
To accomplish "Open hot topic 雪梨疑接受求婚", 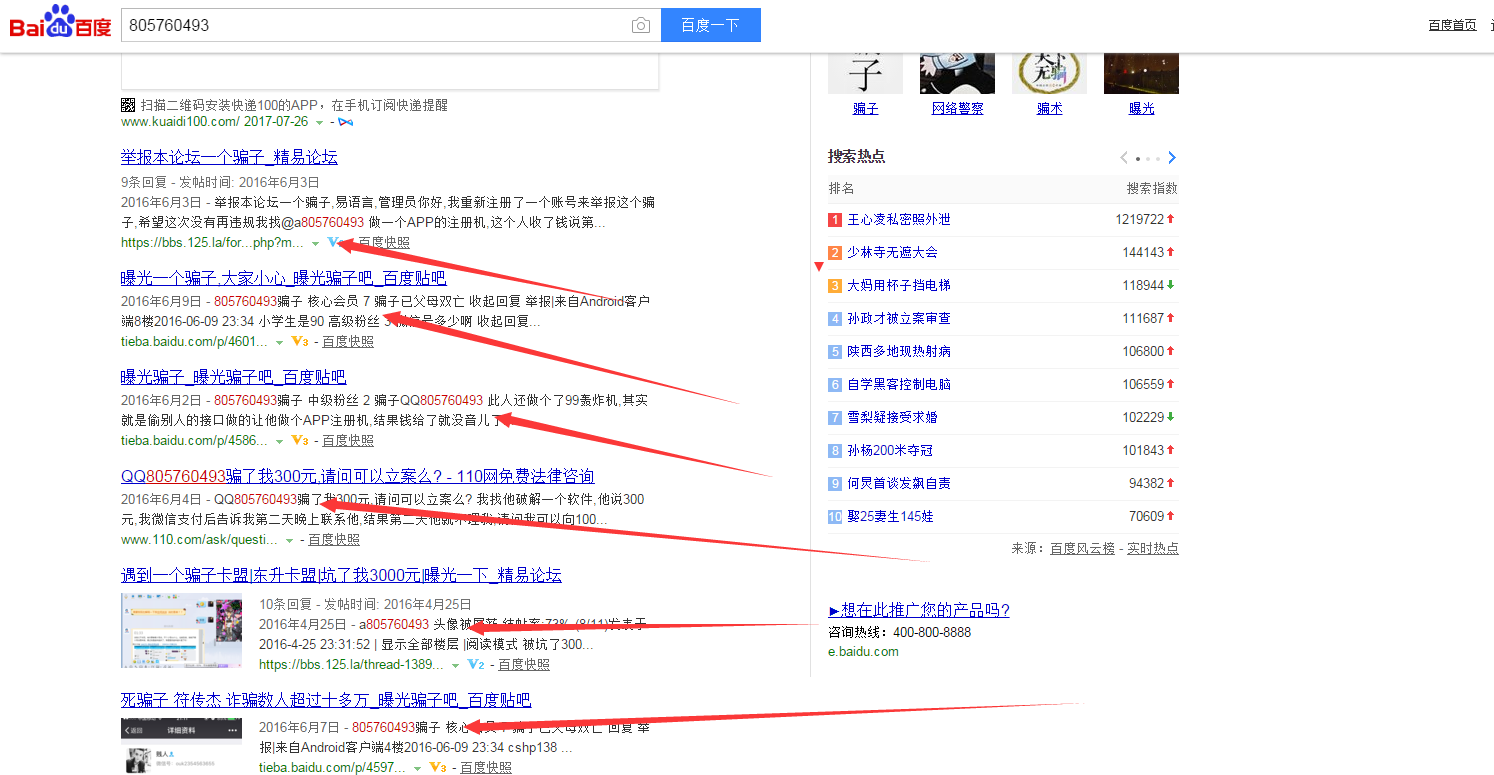I will [892, 417].
